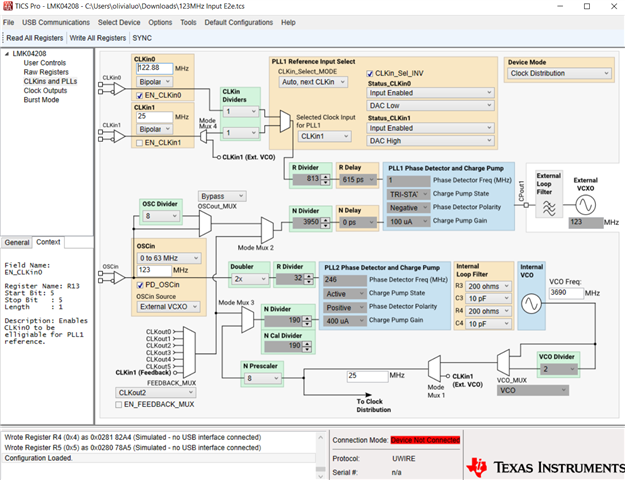The image size is (625, 480).
Task: Enable the EN_FEEDBACK_MUX checkbox
Action: 118,405
